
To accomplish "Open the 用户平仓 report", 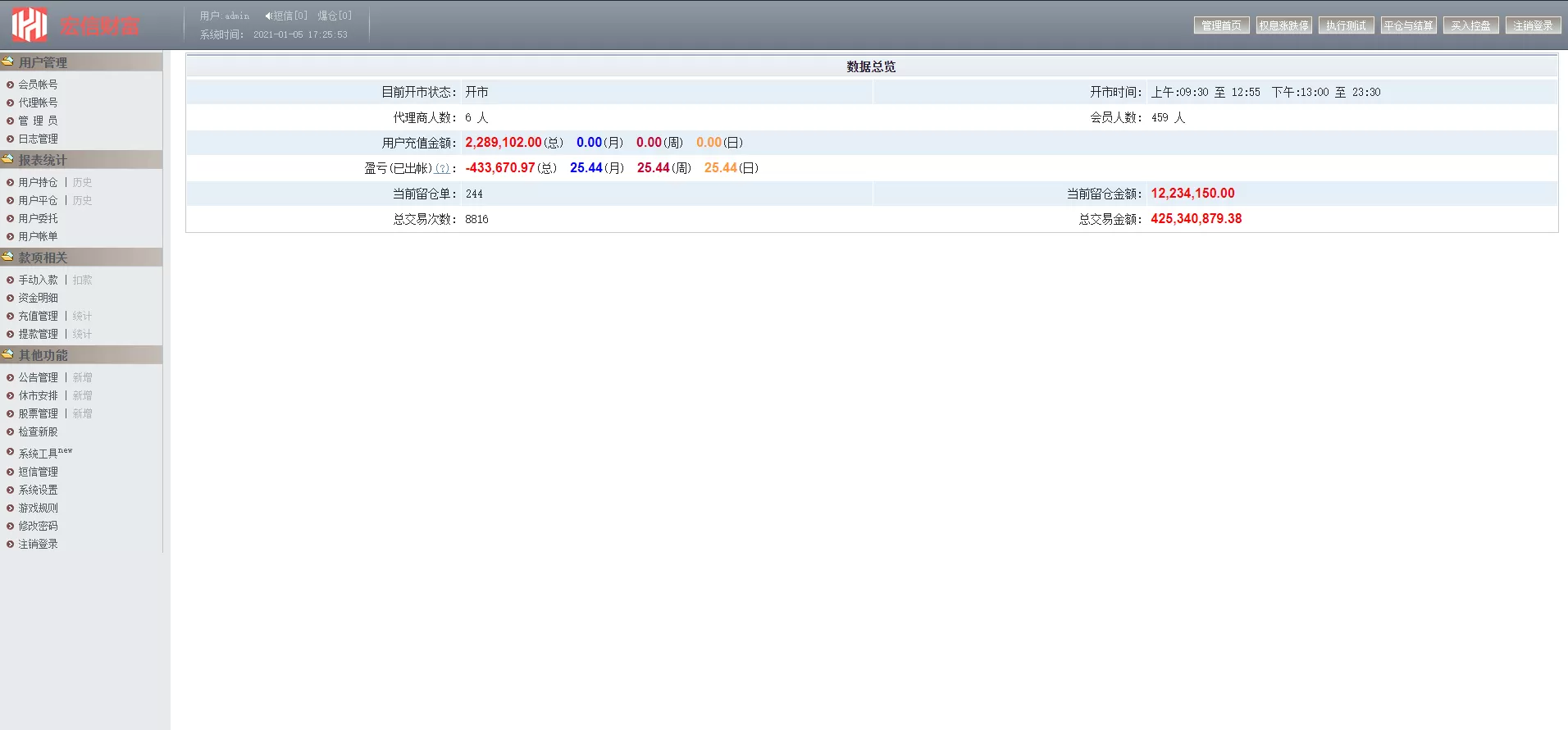I will [x=39, y=200].
